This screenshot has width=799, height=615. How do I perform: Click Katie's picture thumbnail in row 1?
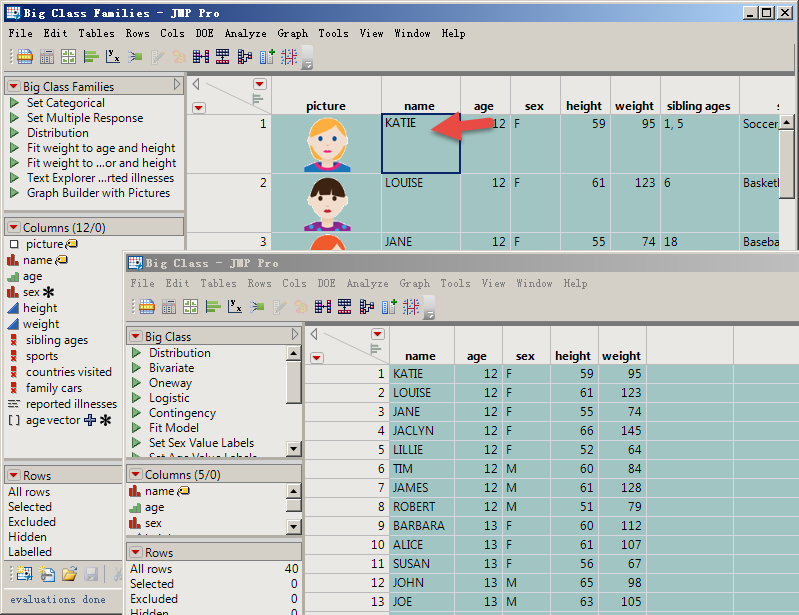click(327, 144)
